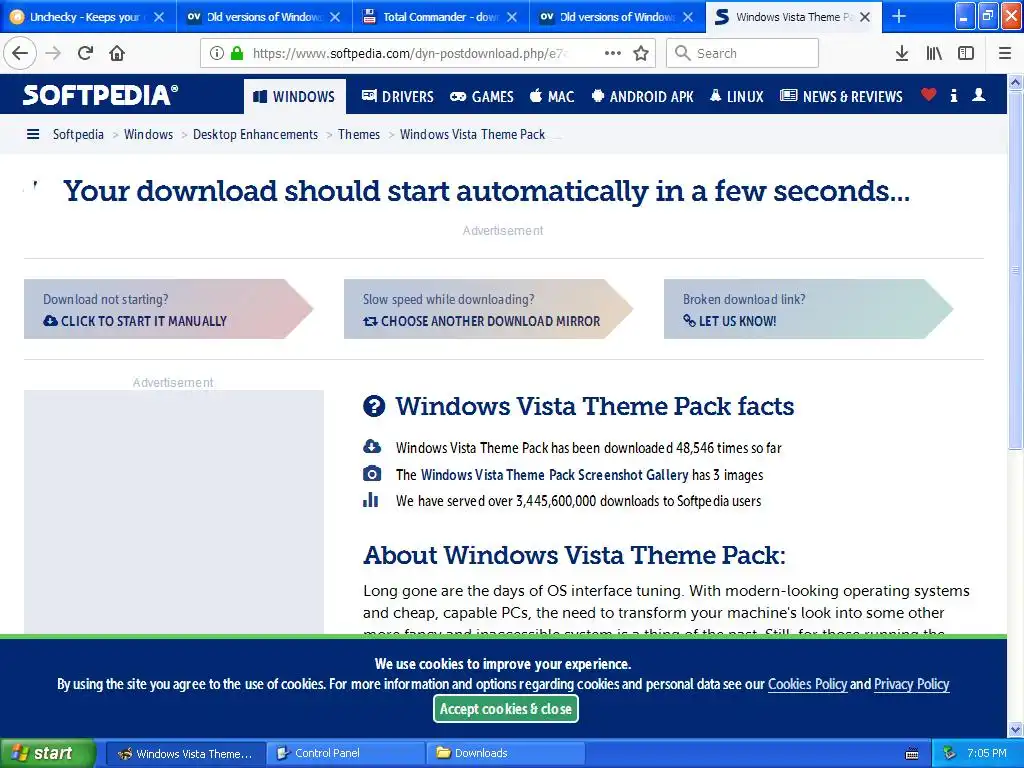1024x768 pixels.
Task: Bookmark this page with the star
Action: coord(641,53)
